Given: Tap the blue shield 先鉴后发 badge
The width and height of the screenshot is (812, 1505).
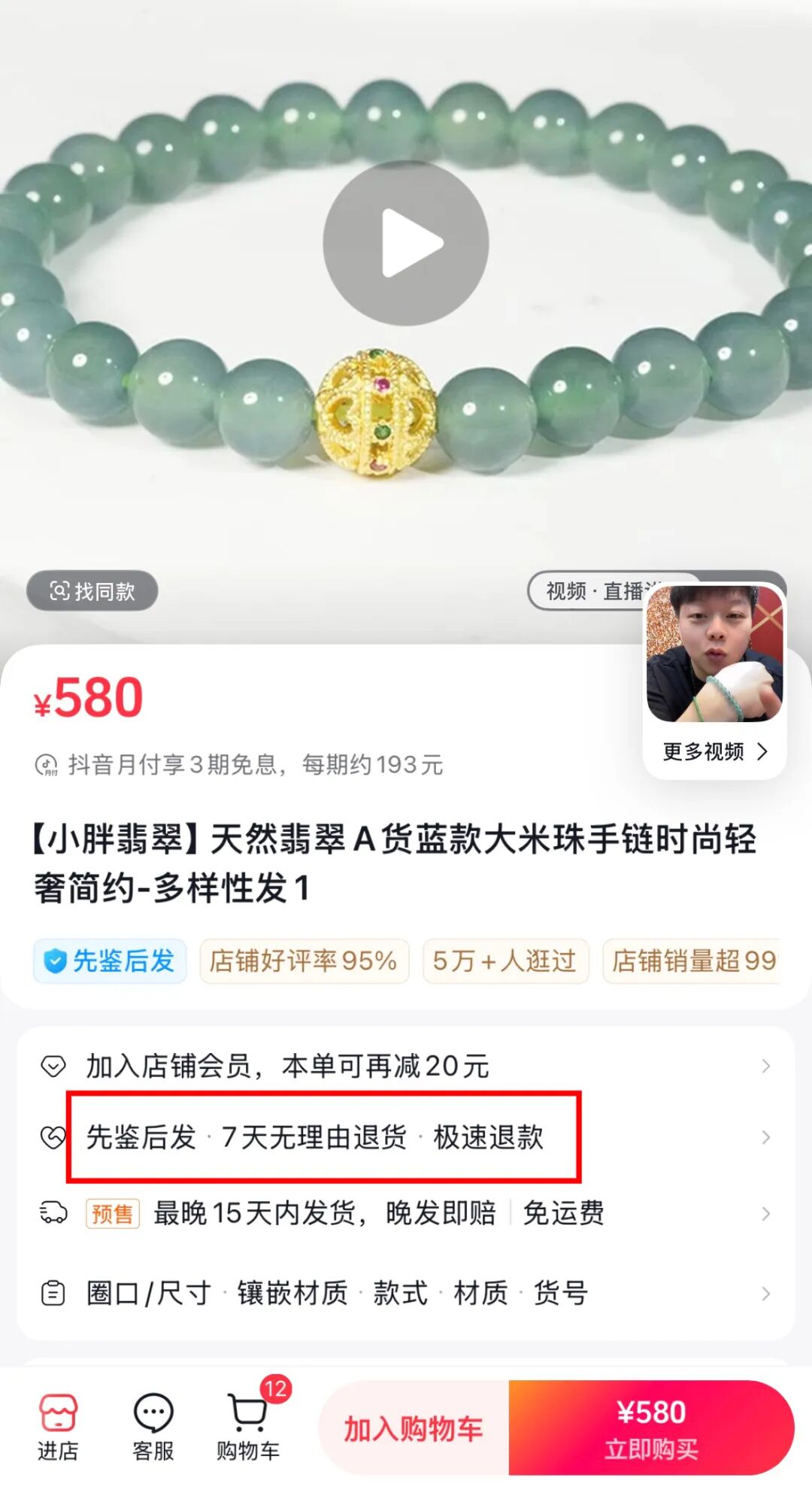Looking at the screenshot, I should point(109,961).
